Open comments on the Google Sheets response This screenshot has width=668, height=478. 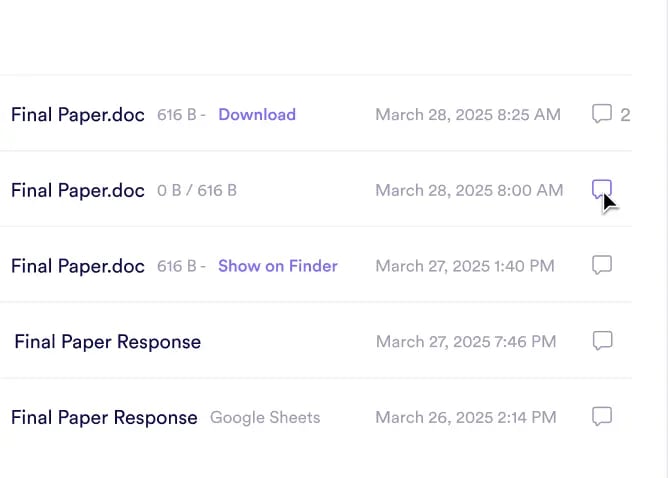601,416
